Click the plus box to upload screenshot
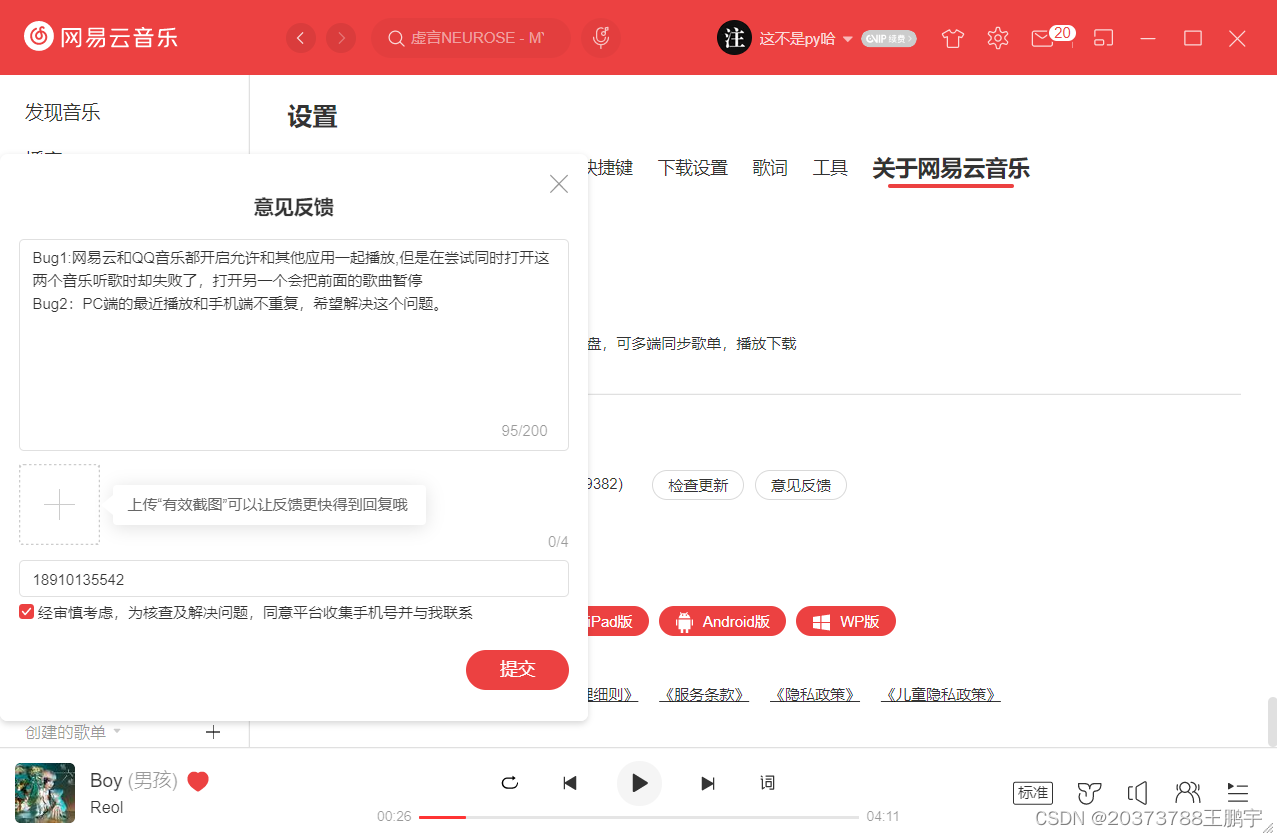This screenshot has height=837, width=1277. click(60, 505)
